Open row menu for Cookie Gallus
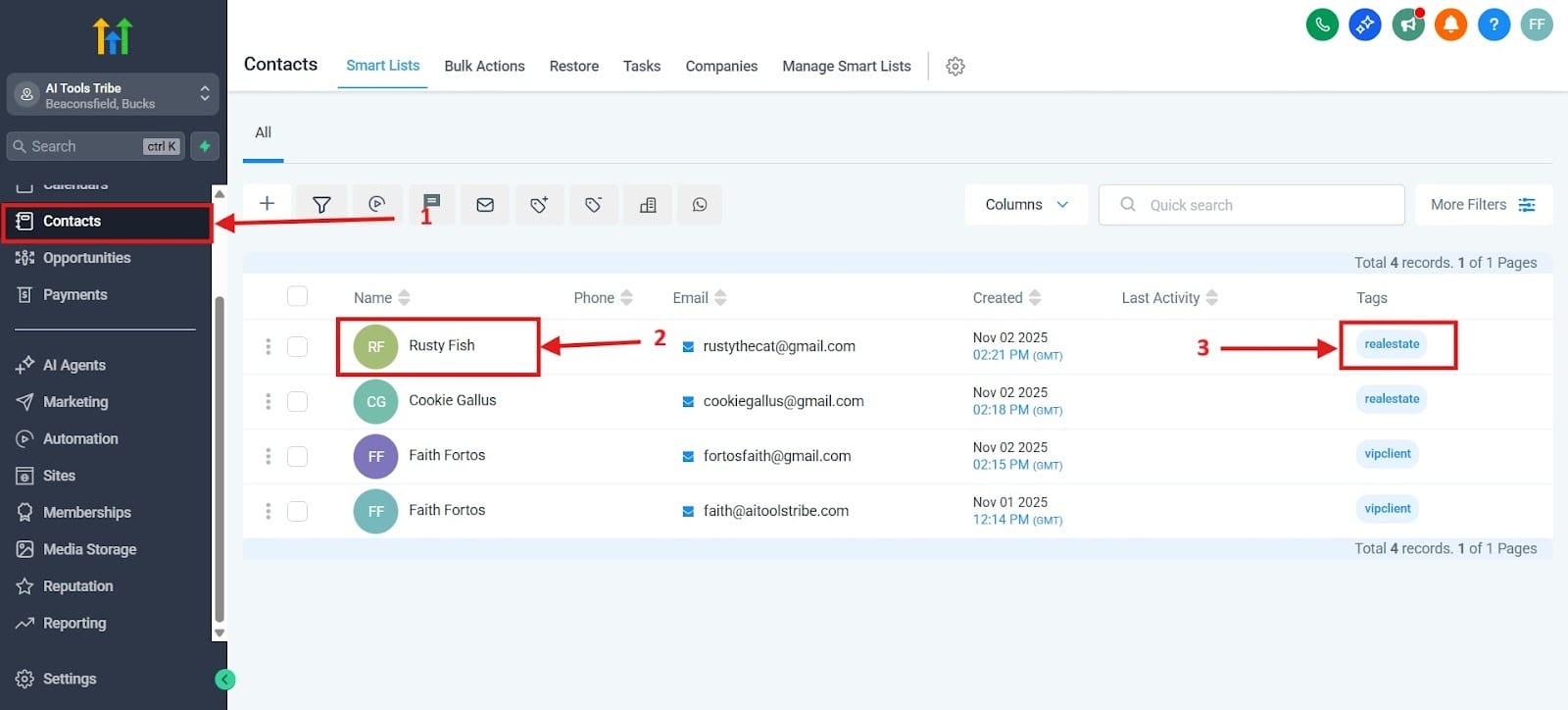 coord(268,401)
